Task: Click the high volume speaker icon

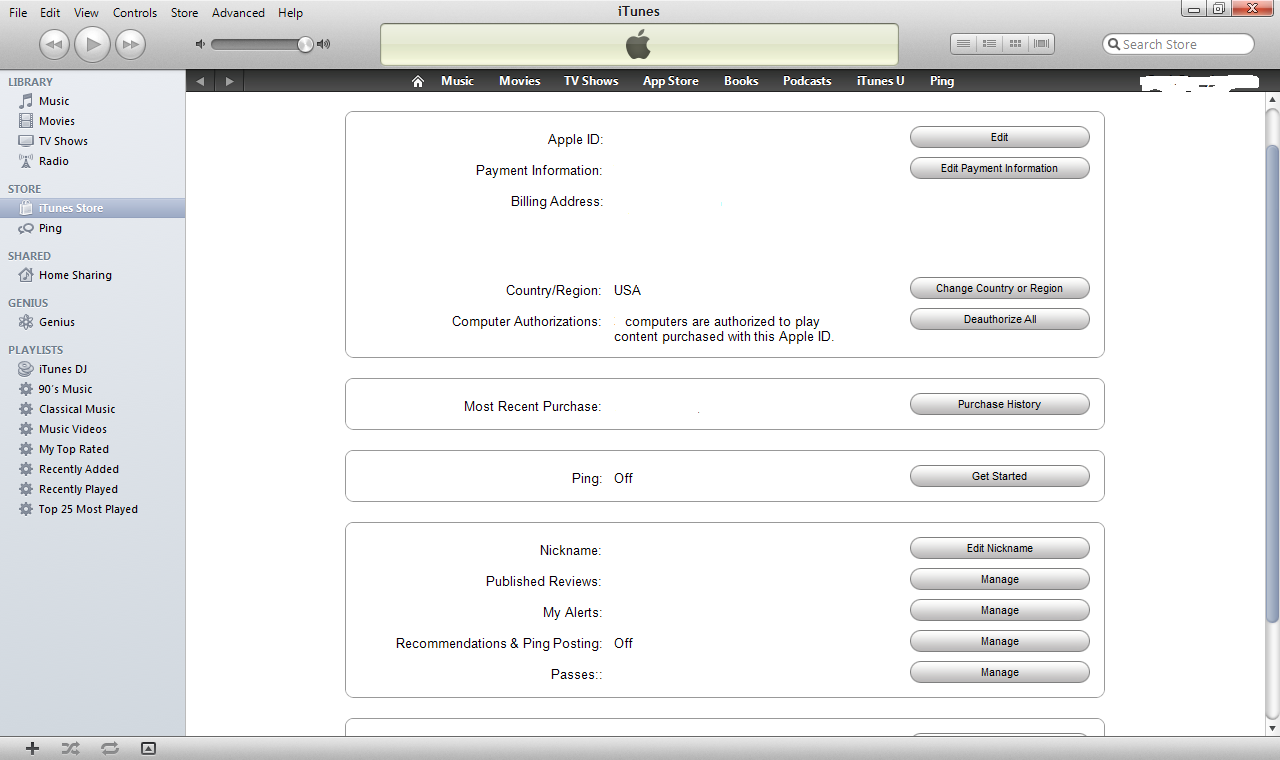Action: 323,44
